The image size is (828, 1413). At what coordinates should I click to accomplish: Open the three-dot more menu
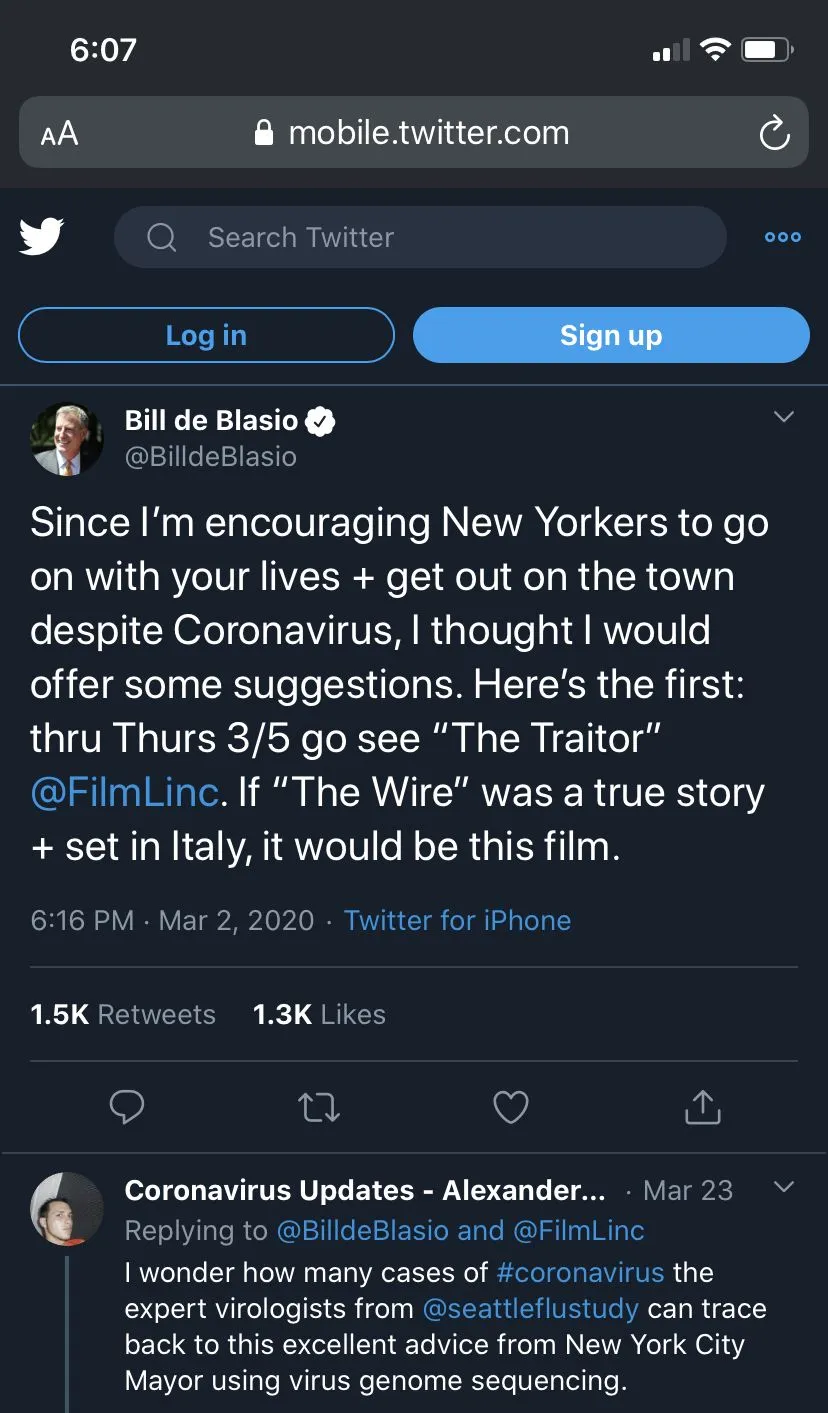pyautogui.click(x=782, y=237)
